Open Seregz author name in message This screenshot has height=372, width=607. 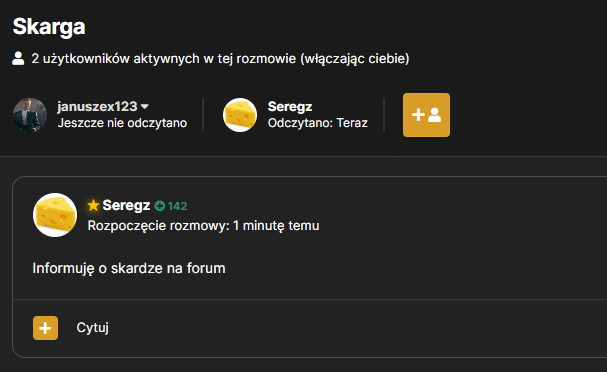point(126,205)
